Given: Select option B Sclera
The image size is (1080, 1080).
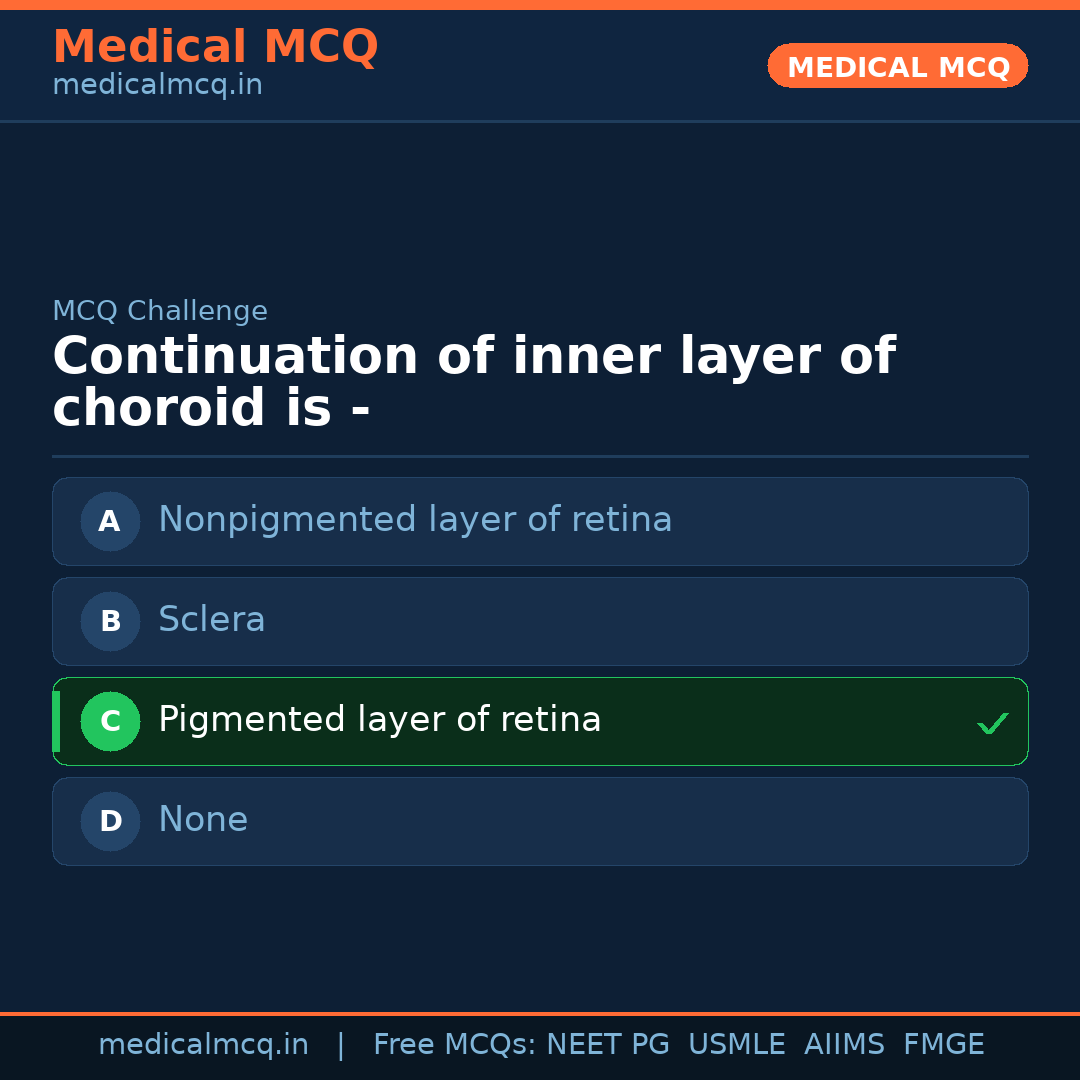Looking at the screenshot, I should (540, 621).
